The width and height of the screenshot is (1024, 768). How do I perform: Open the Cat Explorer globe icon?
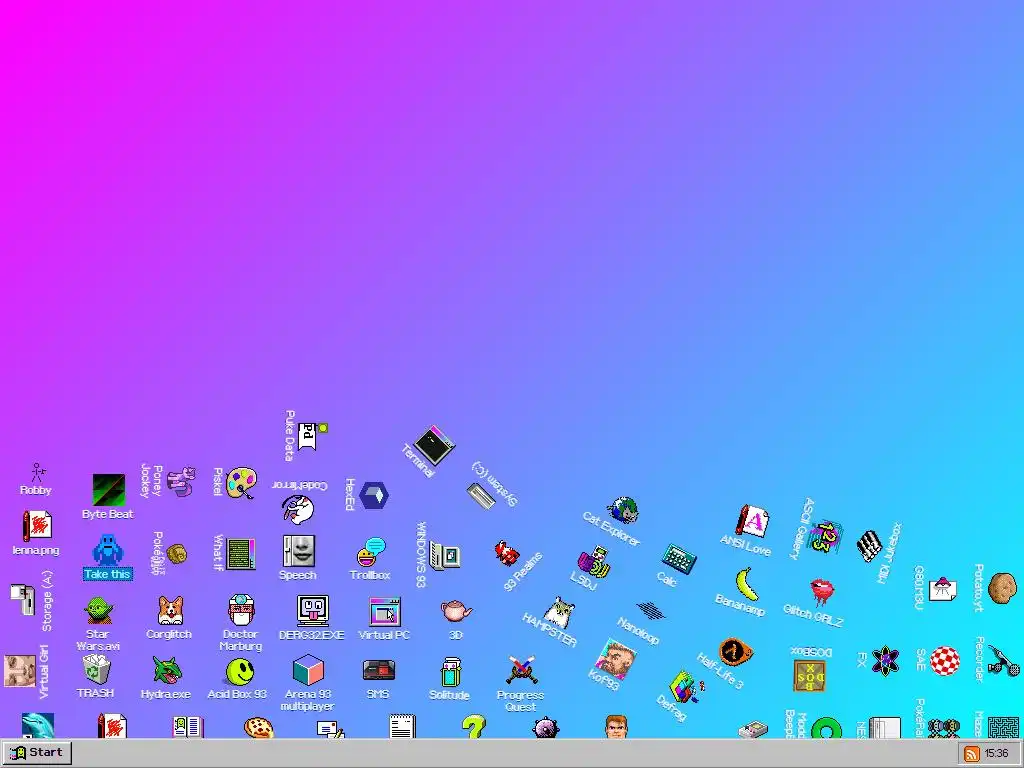(623, 510)
